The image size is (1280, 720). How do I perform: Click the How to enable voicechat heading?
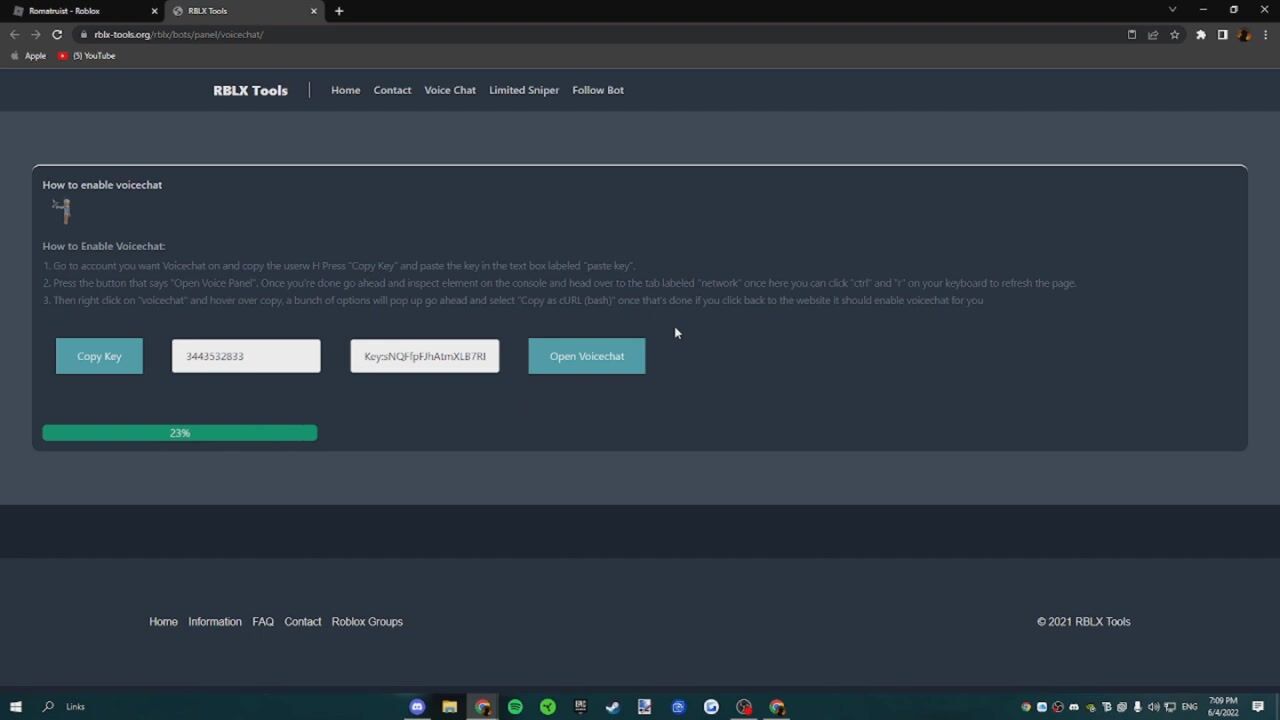[102, 185]
